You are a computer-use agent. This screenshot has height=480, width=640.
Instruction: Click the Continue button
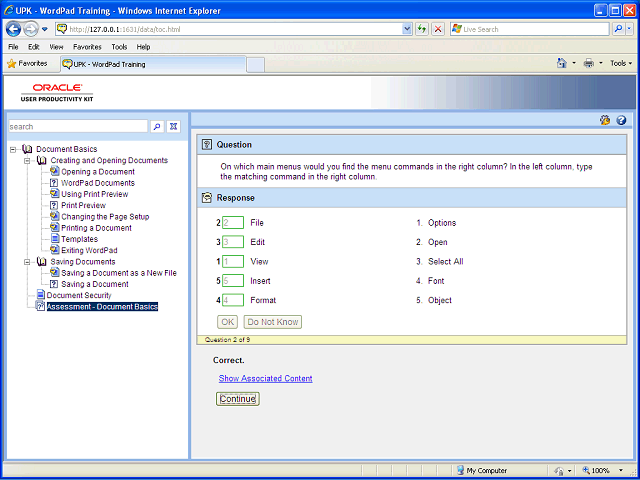238,399
